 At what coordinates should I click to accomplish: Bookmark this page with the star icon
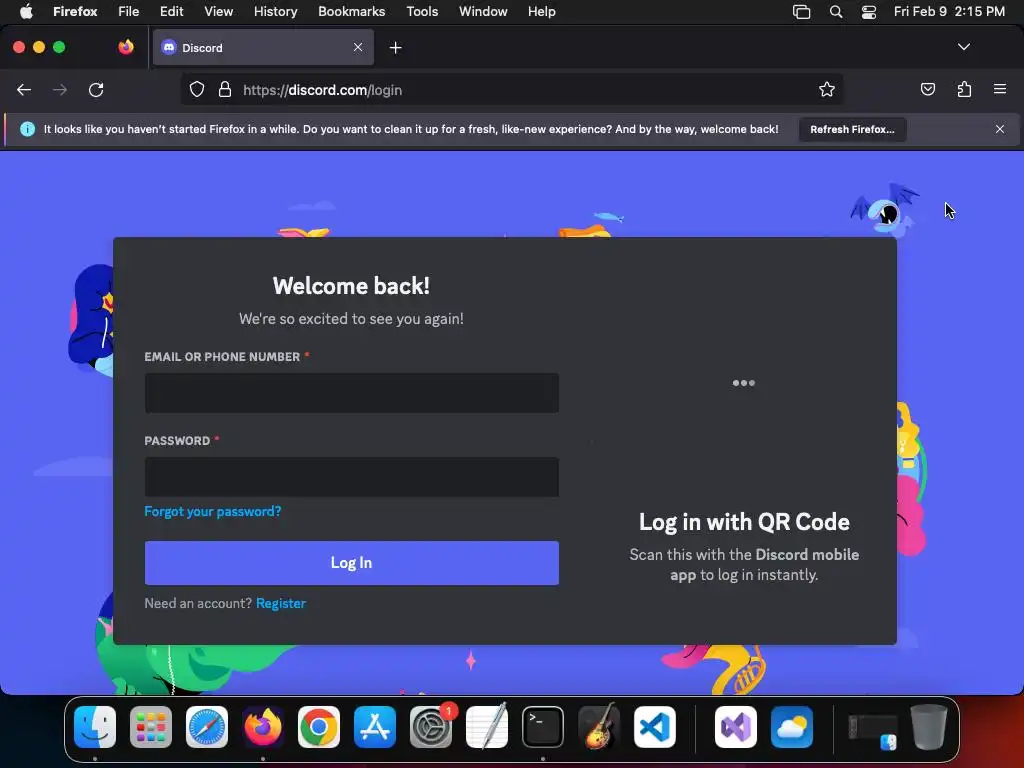(x=827, y=89)
